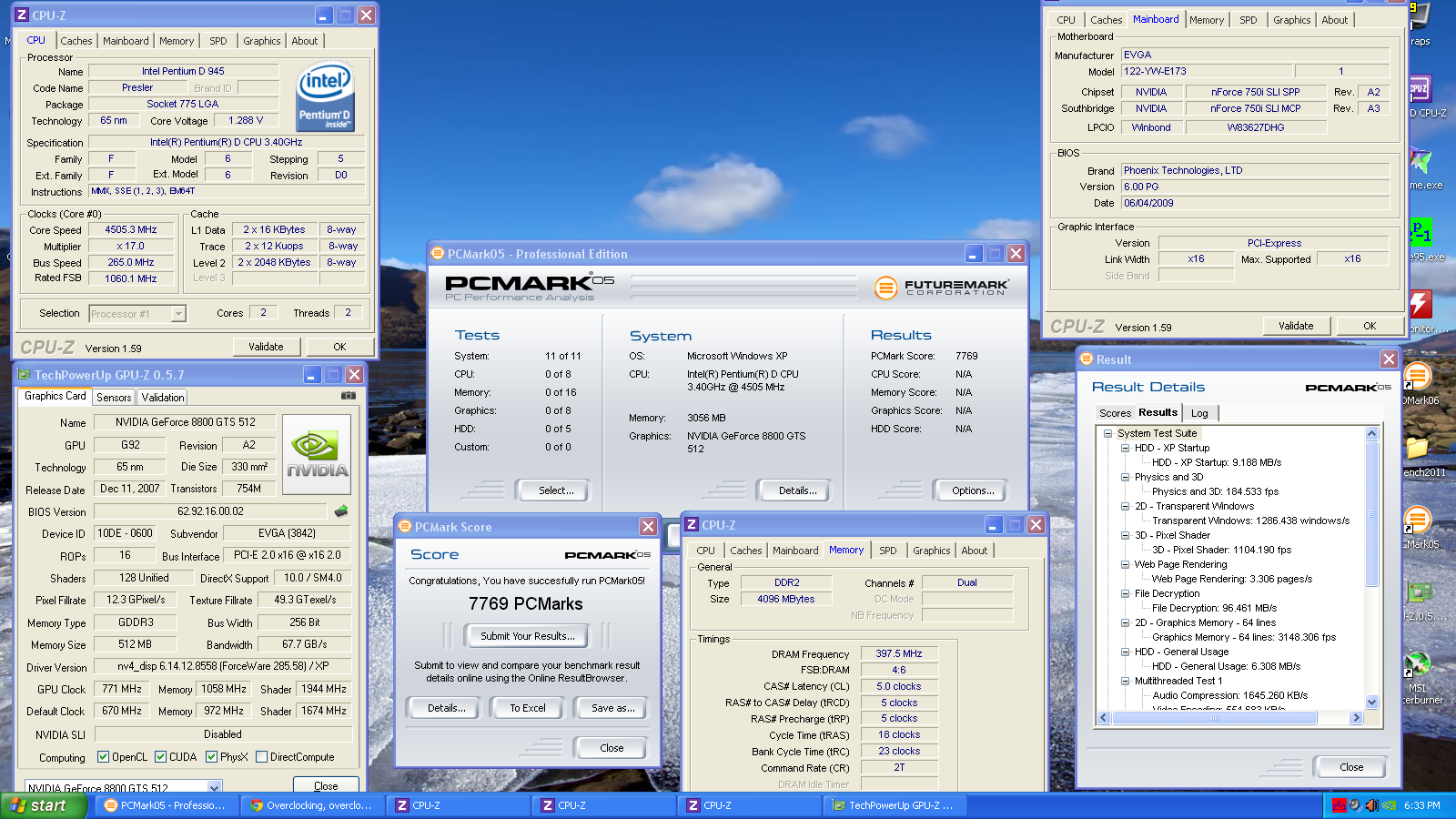Toggle the CUDA checkbox in GPU-Z
This screenshot has width=1456, height=819.
(x=160, y=756)
